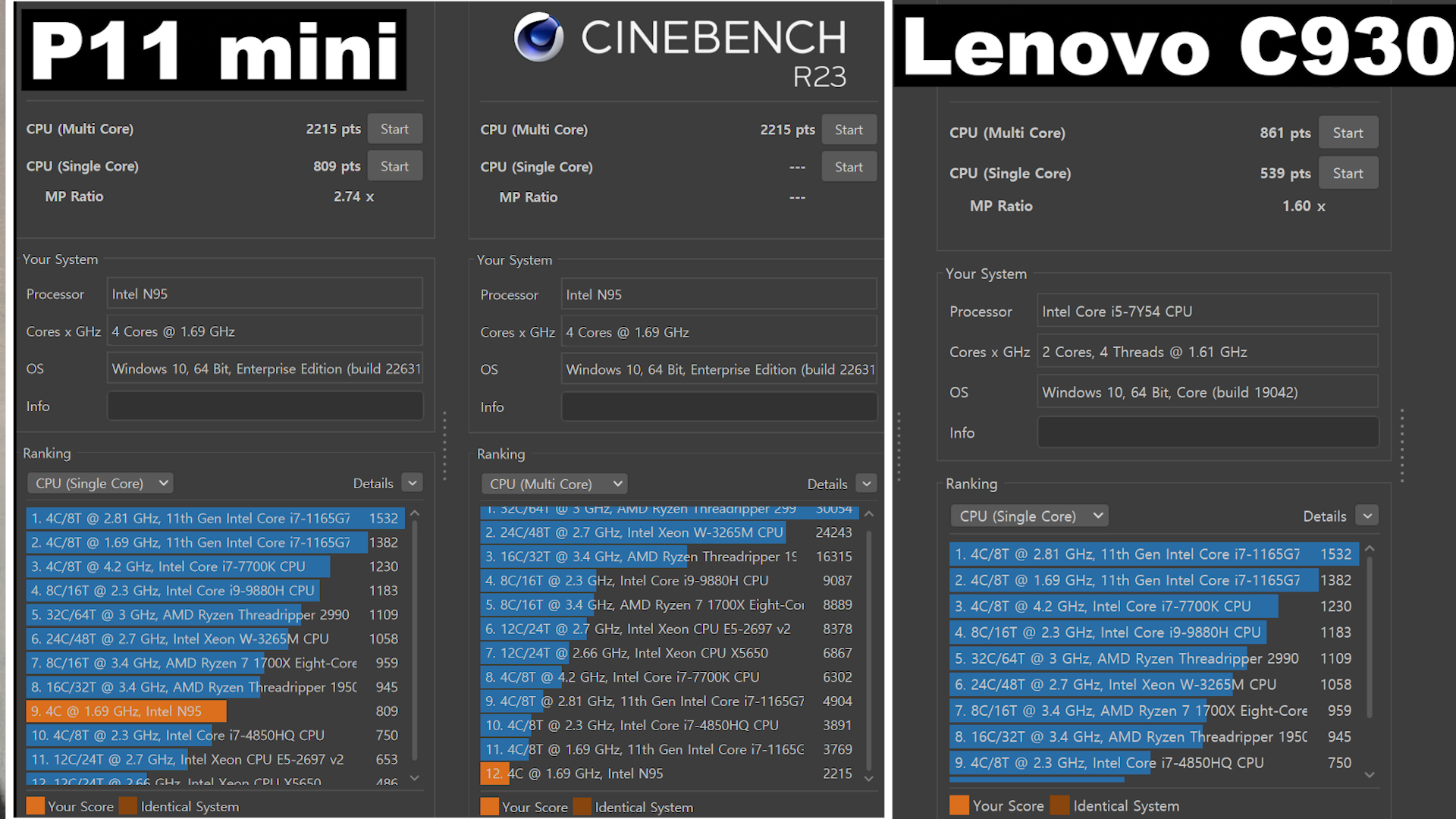Click scroll-down arrow in middle ranking list
Screen dimensions: 1456x819
click(x=869, y=778)
